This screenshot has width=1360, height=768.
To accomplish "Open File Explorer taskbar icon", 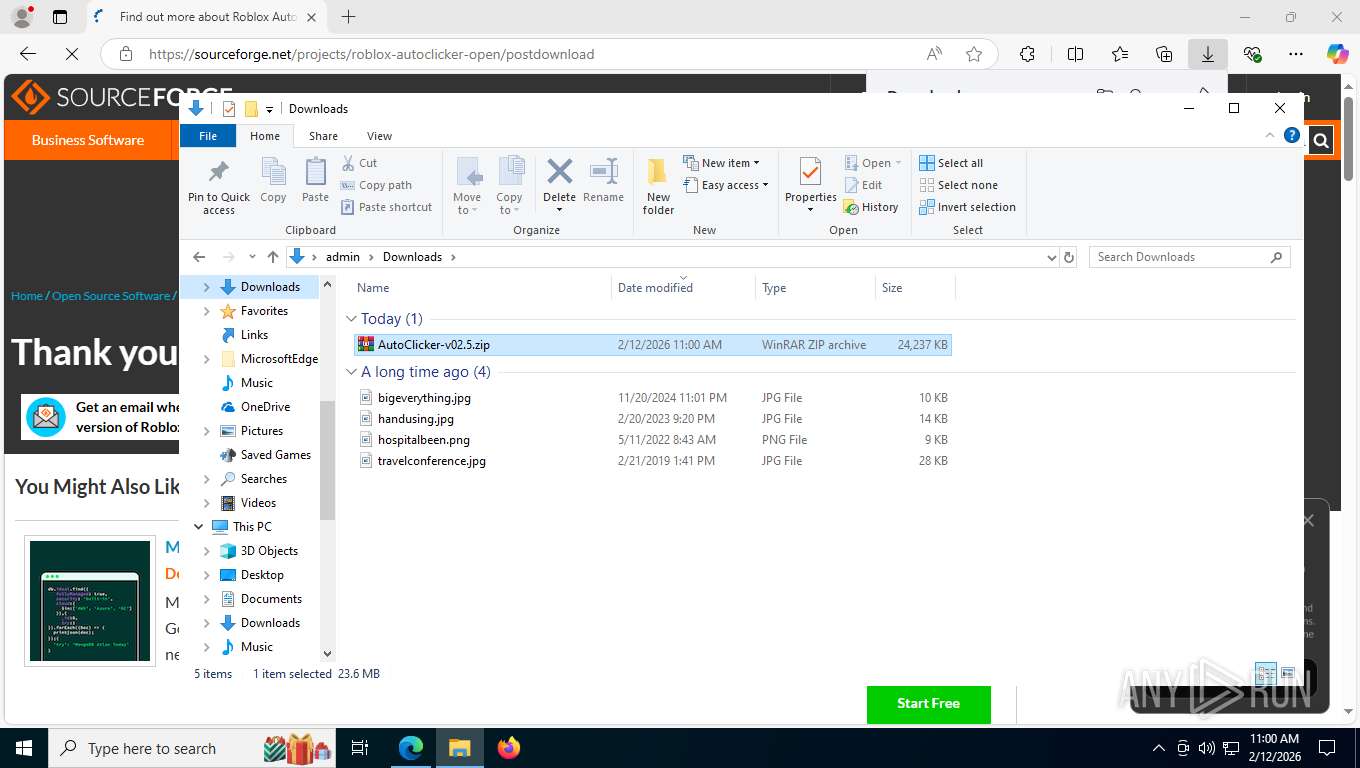I will tap(459, 748).
